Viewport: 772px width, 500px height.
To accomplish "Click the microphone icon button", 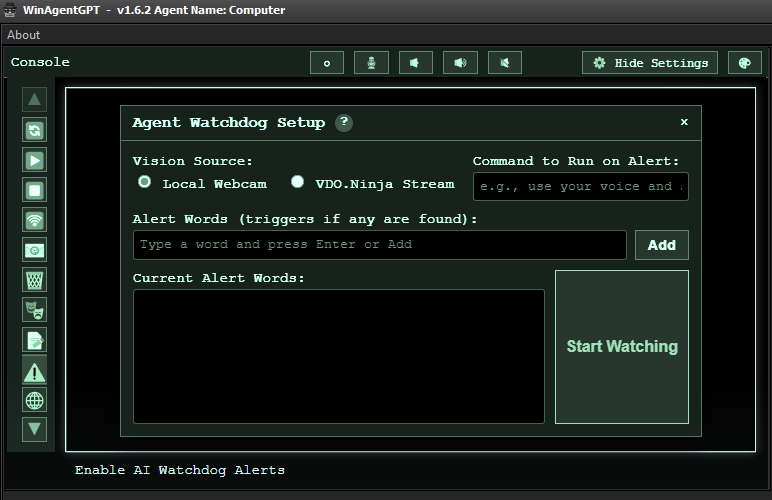I will pyautogui.click(x=371, y=62).
